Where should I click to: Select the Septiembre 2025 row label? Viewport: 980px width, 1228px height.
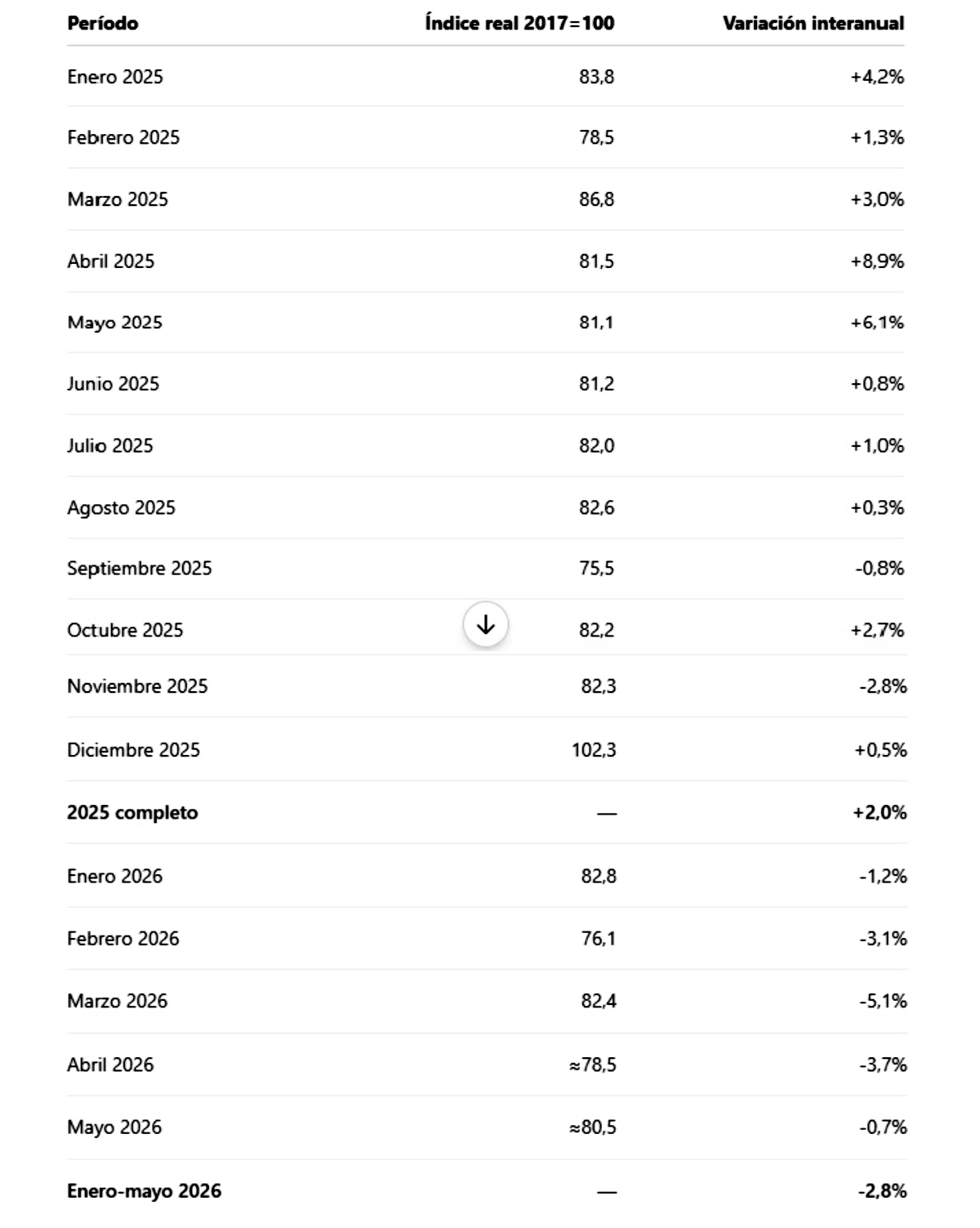pos(140,569)
